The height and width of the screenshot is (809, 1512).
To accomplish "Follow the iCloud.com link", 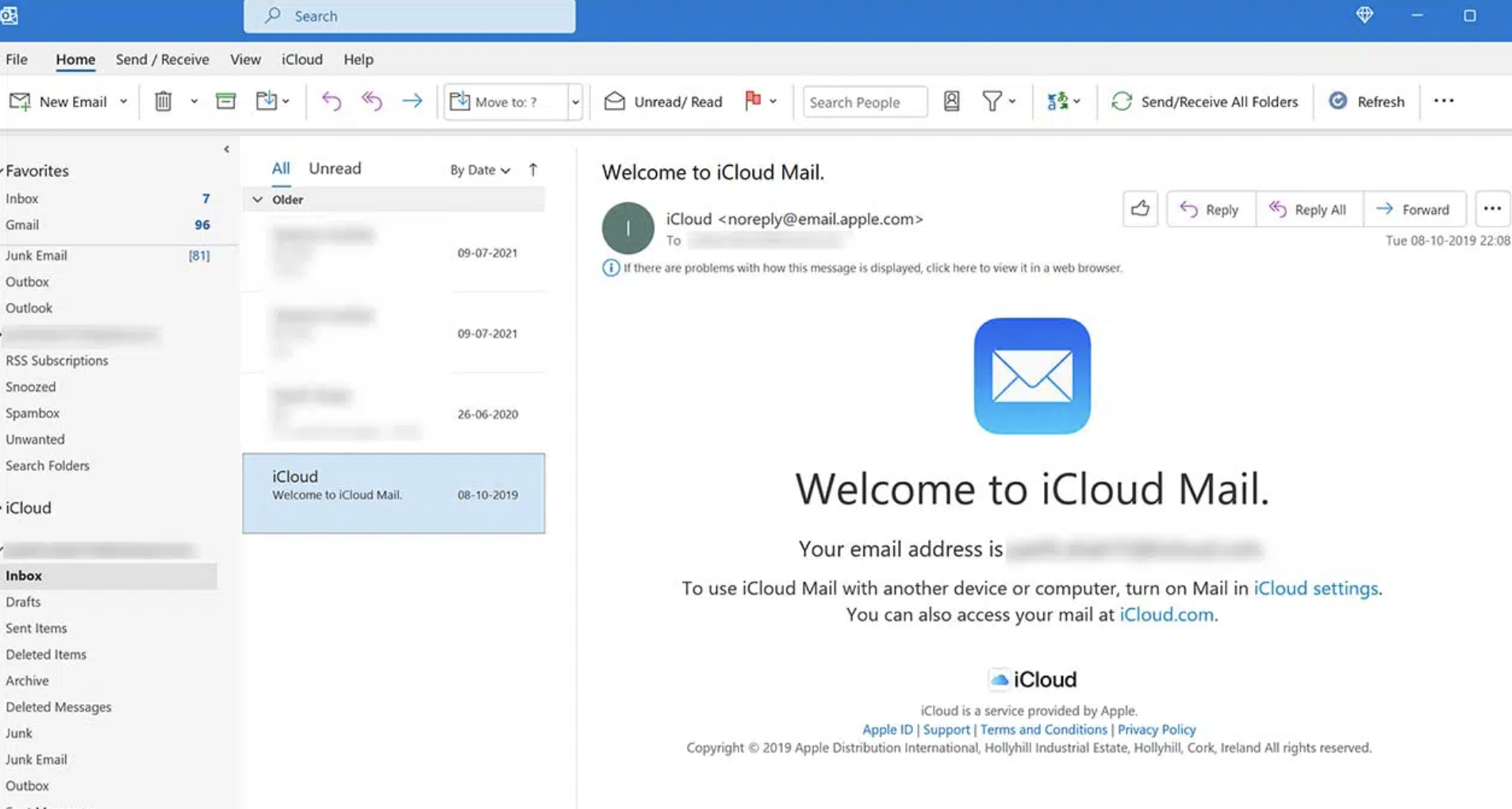I will tap(1166, 615).
